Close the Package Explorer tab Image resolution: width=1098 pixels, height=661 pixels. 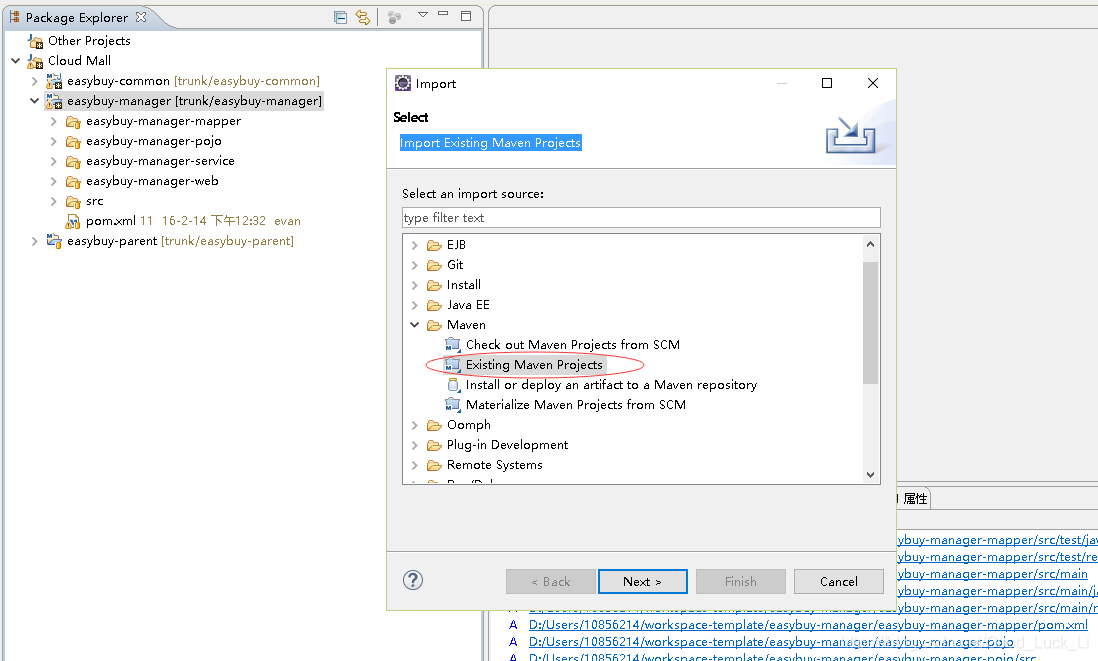tap(141, 17)
